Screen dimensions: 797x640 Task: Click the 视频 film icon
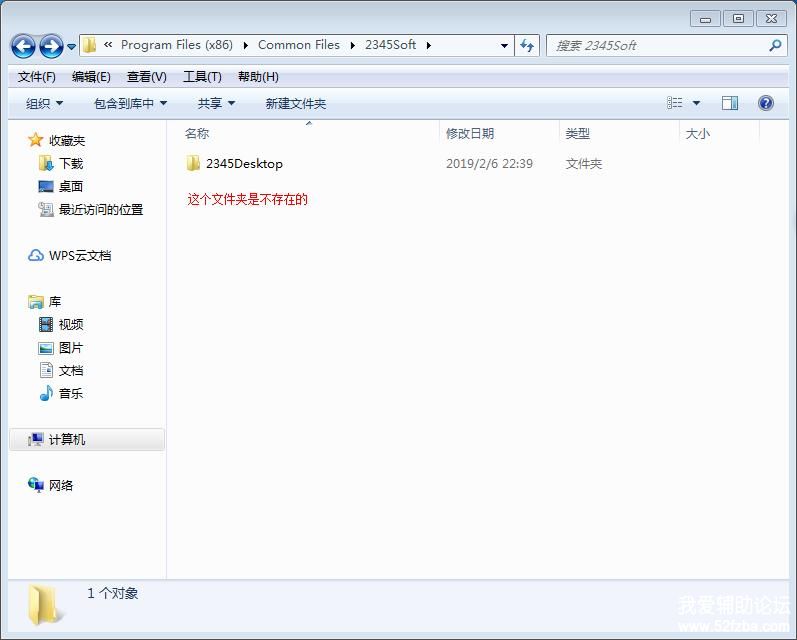(x=46, y=324)
